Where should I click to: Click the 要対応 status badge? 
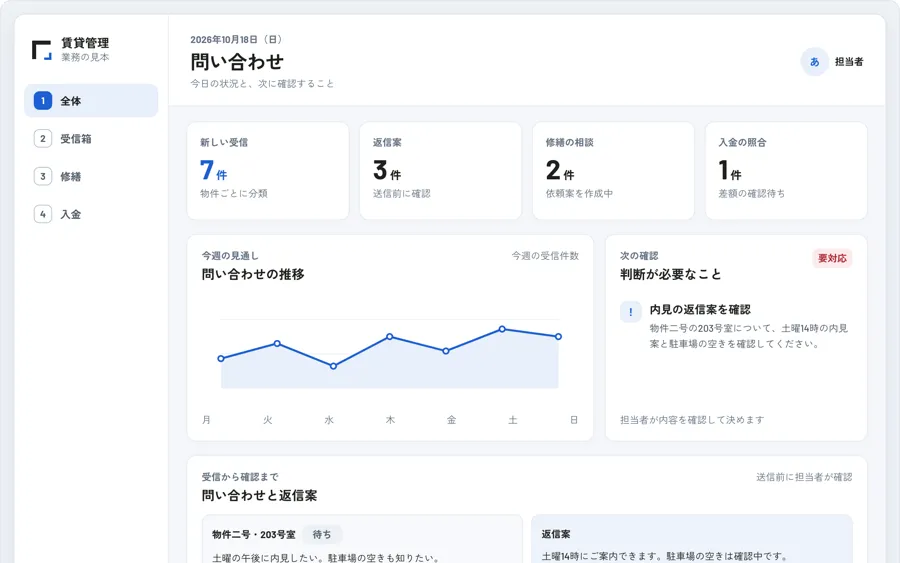pos(832,258)
